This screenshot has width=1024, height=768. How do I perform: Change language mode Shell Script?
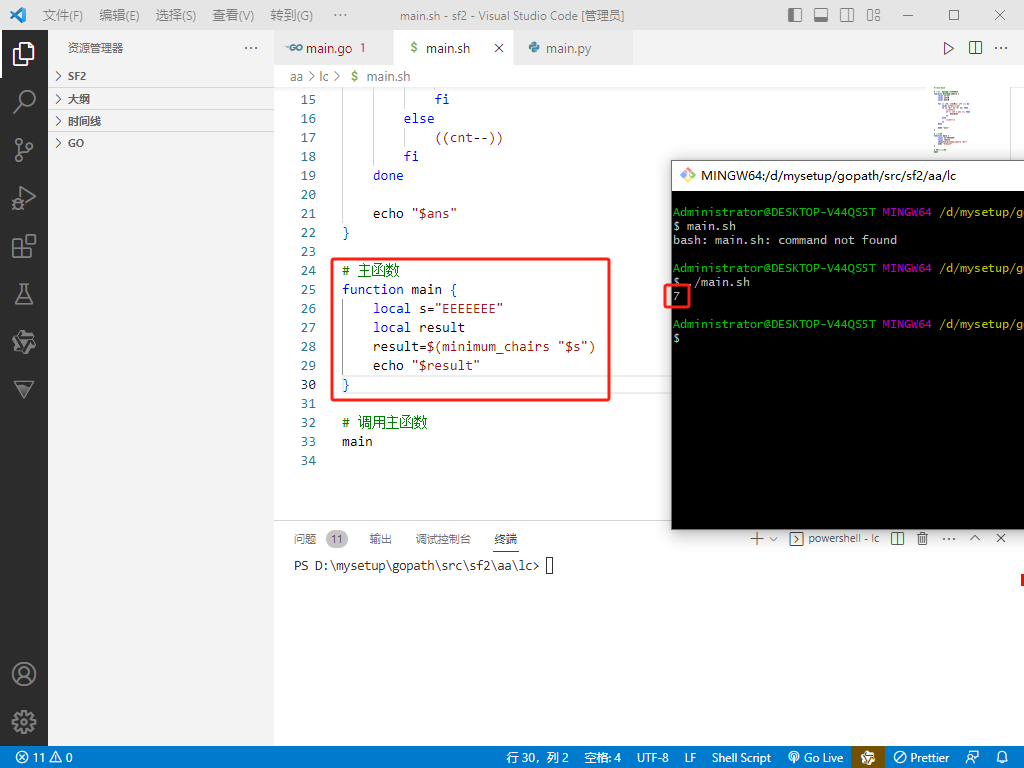(x=741, y=758)
